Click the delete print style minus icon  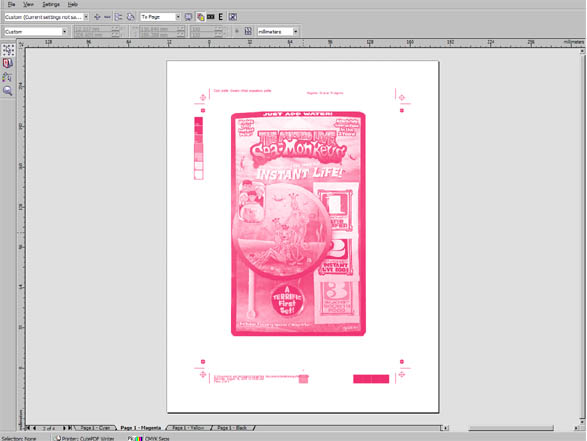pyautogui.click(x=107, y=17)
